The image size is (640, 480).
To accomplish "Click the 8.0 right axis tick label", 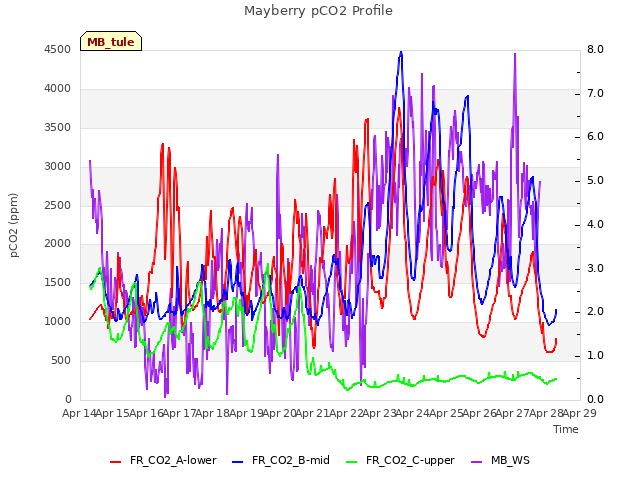I will coord(595,49).
